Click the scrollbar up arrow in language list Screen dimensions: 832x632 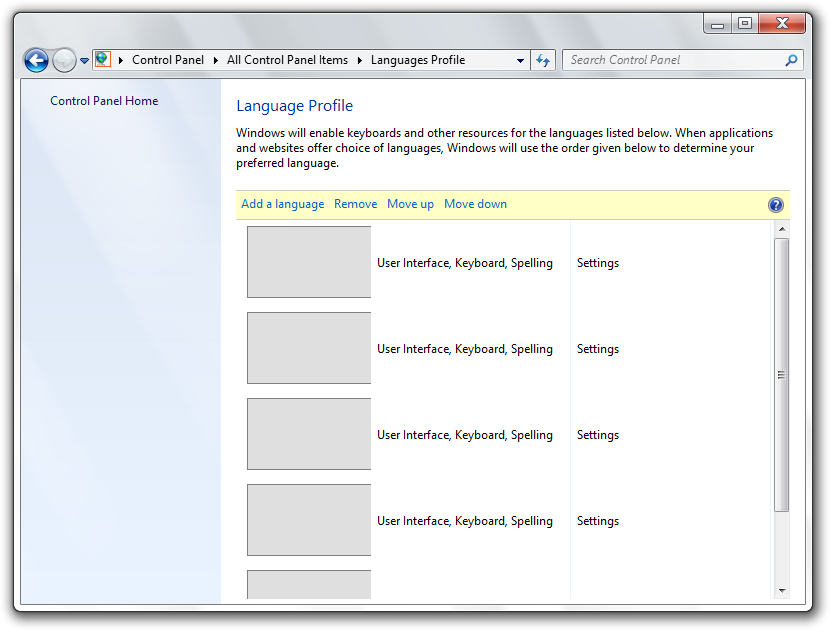781,229
